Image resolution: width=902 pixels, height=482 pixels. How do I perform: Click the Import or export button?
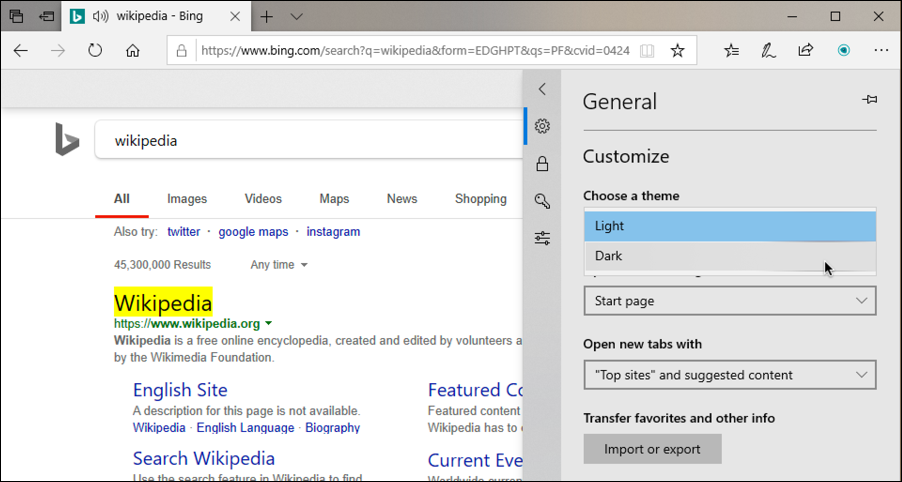point(652,449)
